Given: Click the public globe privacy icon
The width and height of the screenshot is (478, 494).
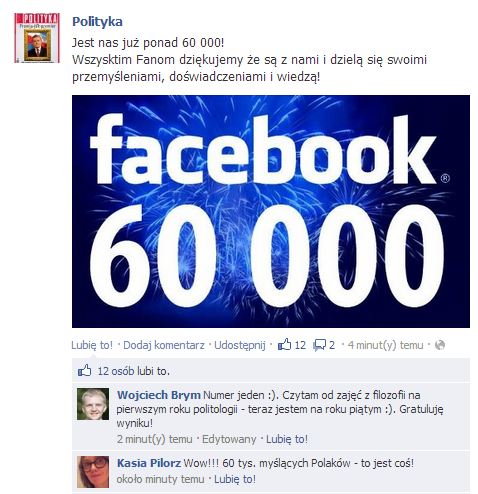Looking at the screenshot, I should click(440, 345).
